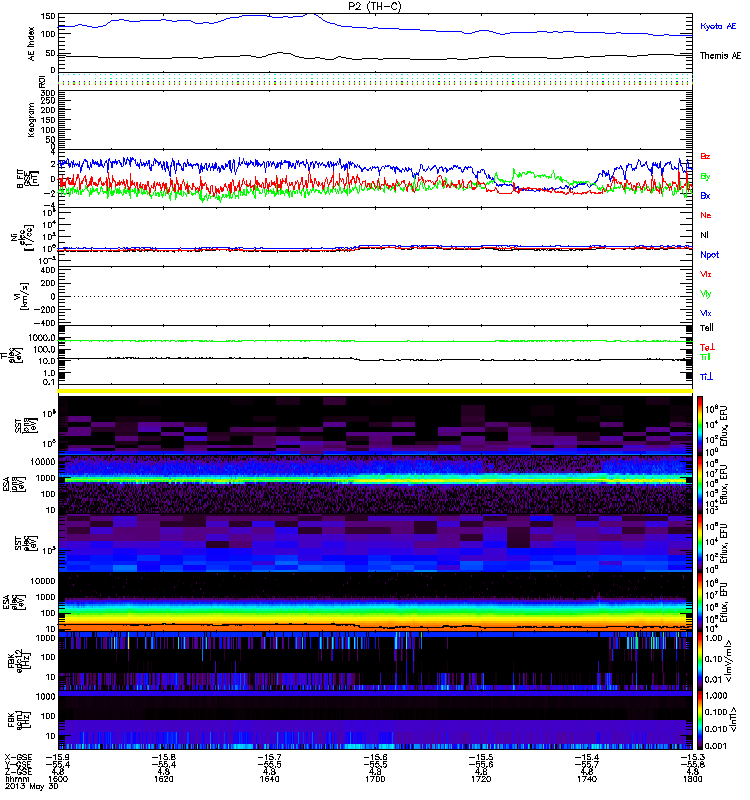
Task: Select the Themis AE legend label
Action: (x=720, y=56)
